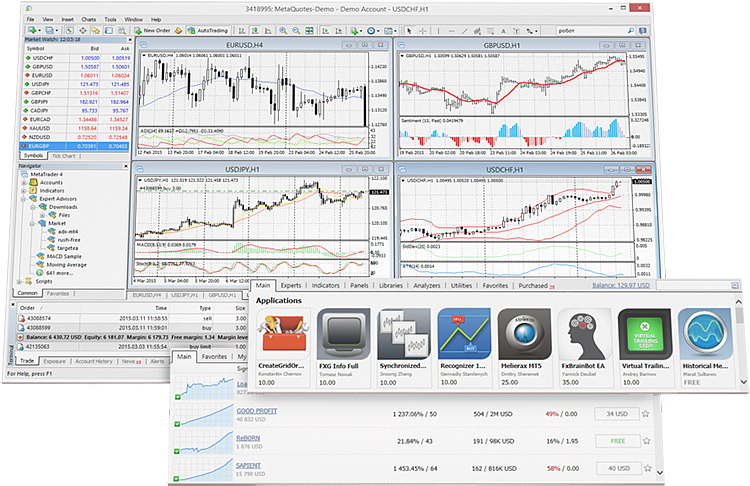This screenshot has height=486, width=750.
Task: Click the FREE button for ReBORN
Action: (x=618, y=441)
